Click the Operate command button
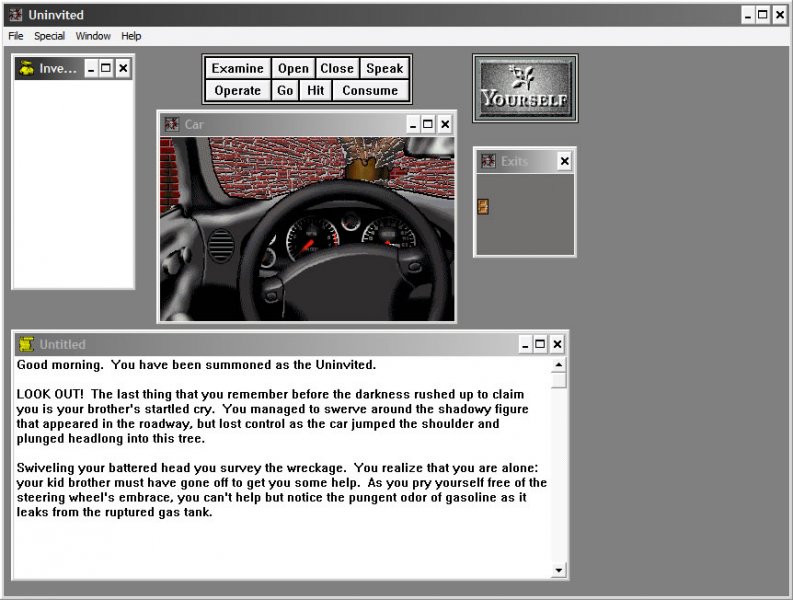 pyautogui.click(x=237, y=91)
